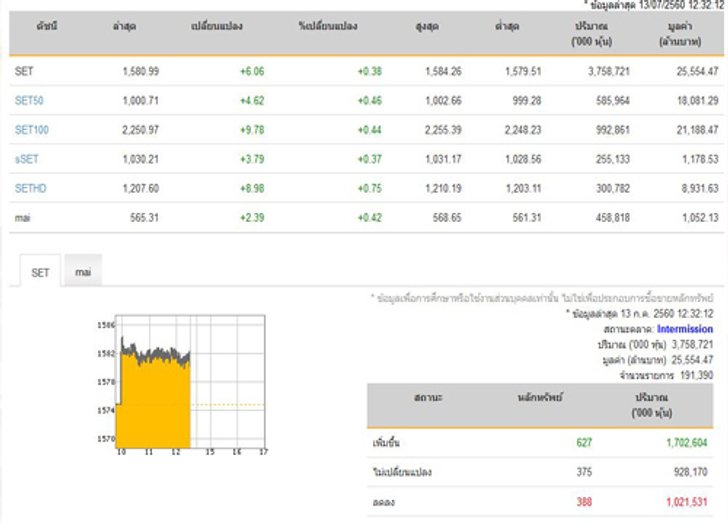The height and width of the screenshot is (524, 728).
Task: Select SET100 value 21,188.47
Action: pyautogui.click(x=697, y=129)
